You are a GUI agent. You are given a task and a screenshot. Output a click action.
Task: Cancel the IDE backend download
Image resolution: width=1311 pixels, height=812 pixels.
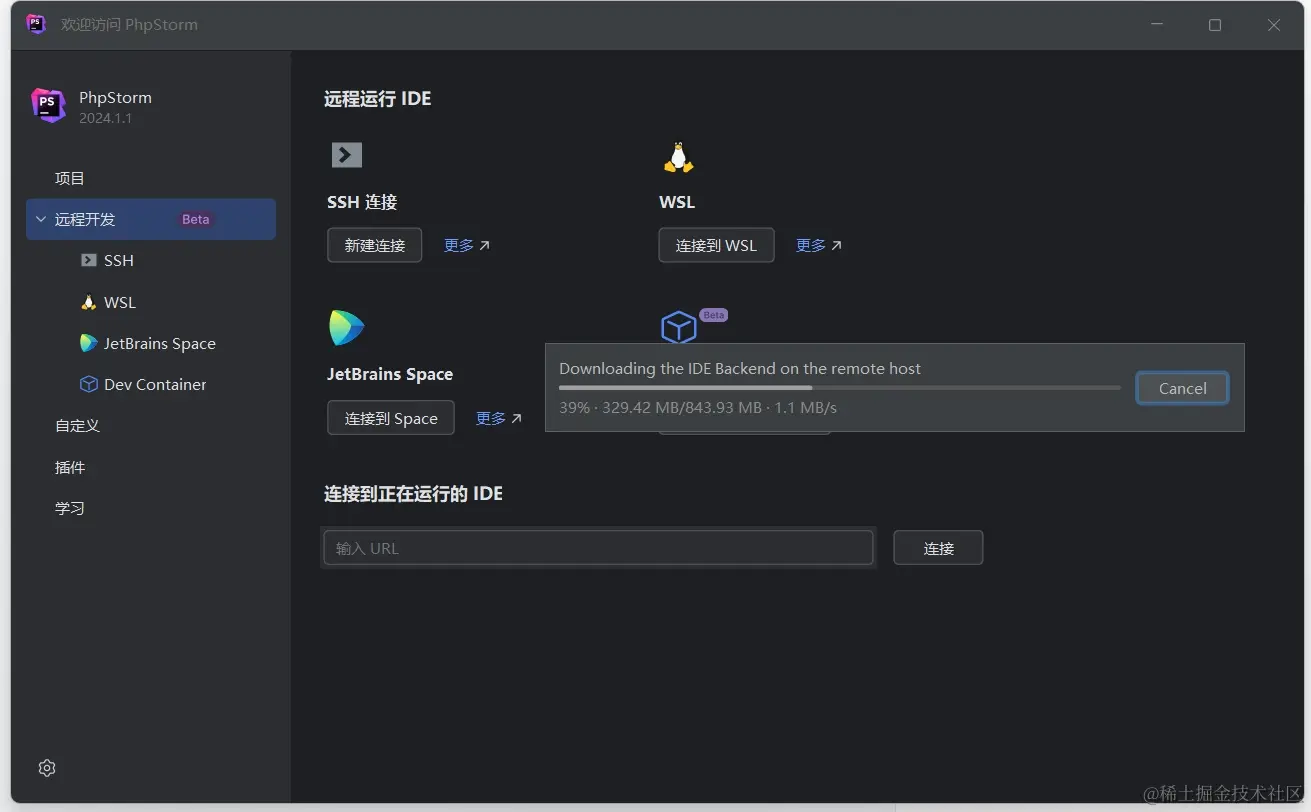pos(1182,388)
